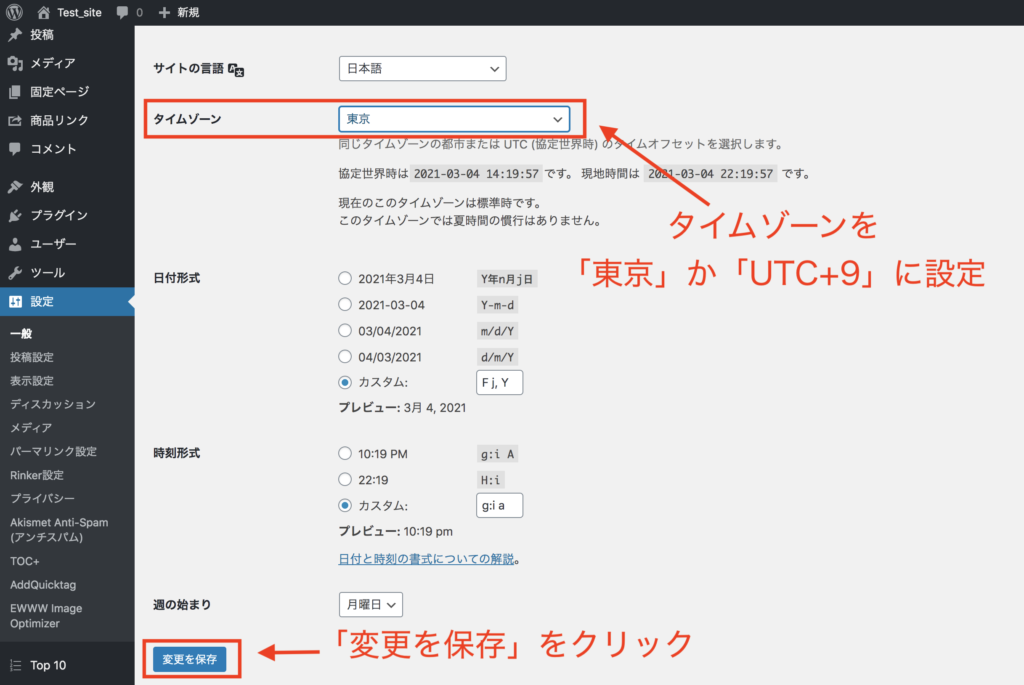The image size is (1024, 685).
Task: Open 日付と時刻の書式についての解説 link
Action: click(426, 559)
